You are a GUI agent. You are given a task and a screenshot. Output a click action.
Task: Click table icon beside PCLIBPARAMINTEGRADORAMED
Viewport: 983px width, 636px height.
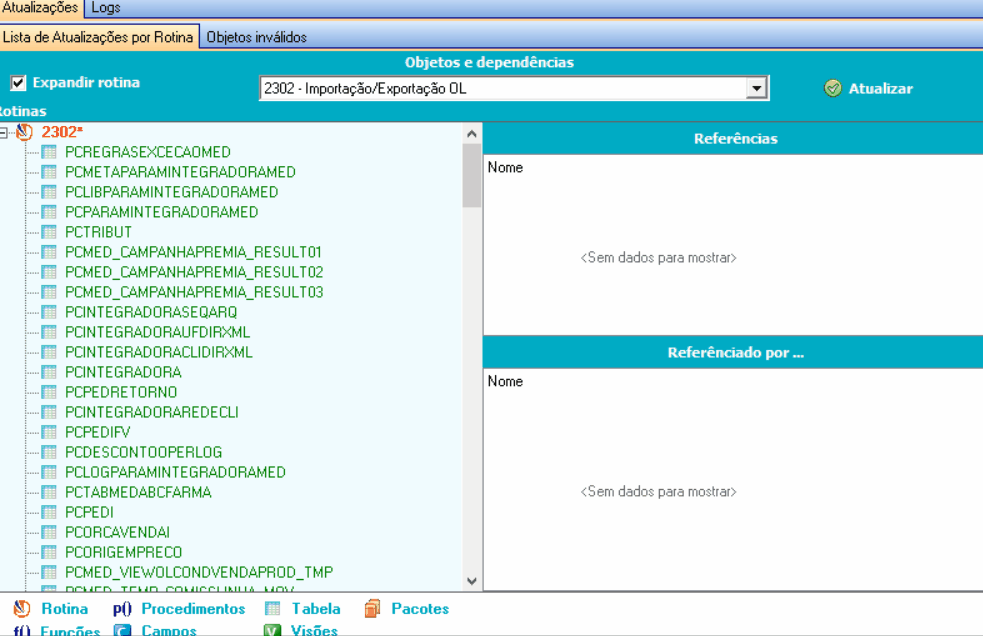coord(49,192)
